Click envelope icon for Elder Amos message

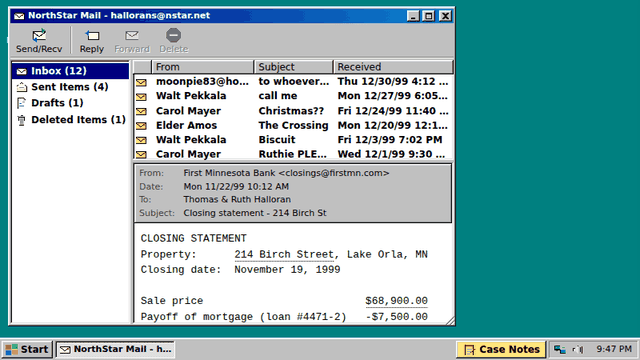click(x=141, y=126)
